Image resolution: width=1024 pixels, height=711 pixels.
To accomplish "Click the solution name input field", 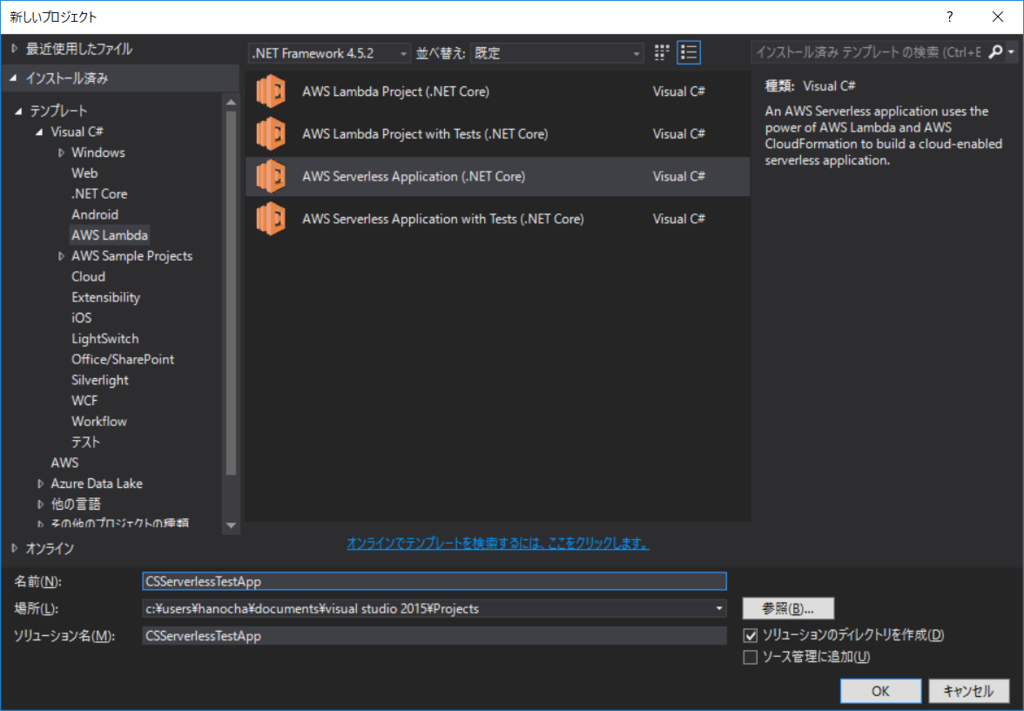I will pyautogui.click(x=434, y=636).
